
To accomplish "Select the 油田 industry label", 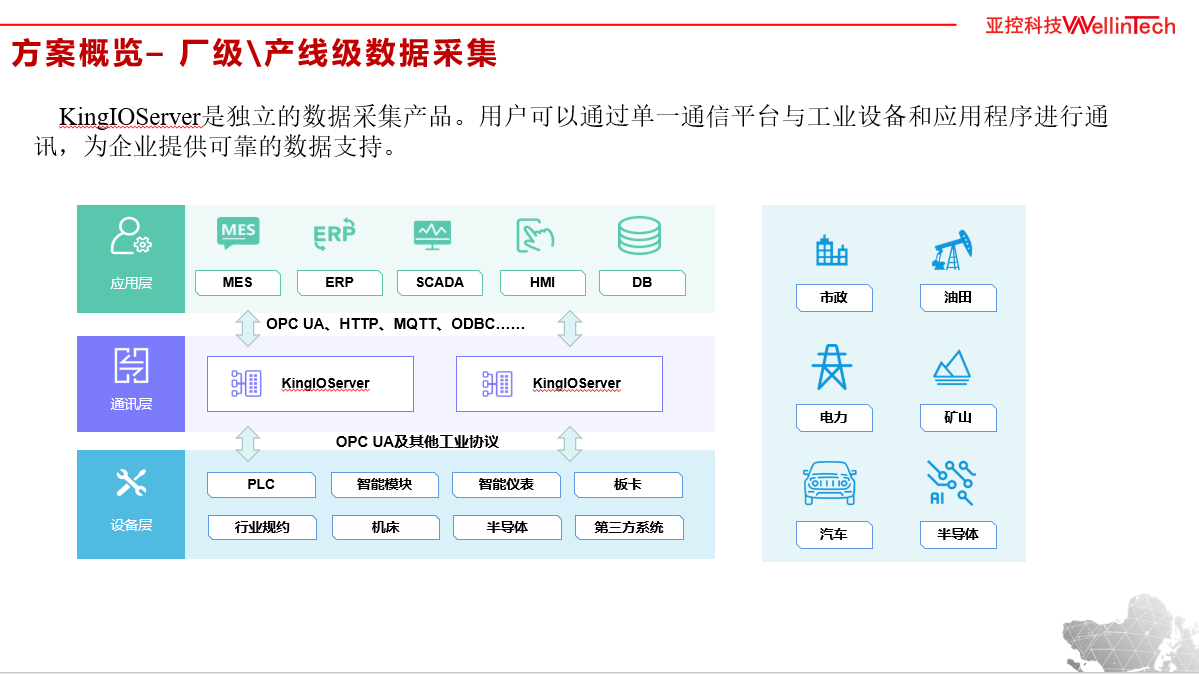I will 958,298.
